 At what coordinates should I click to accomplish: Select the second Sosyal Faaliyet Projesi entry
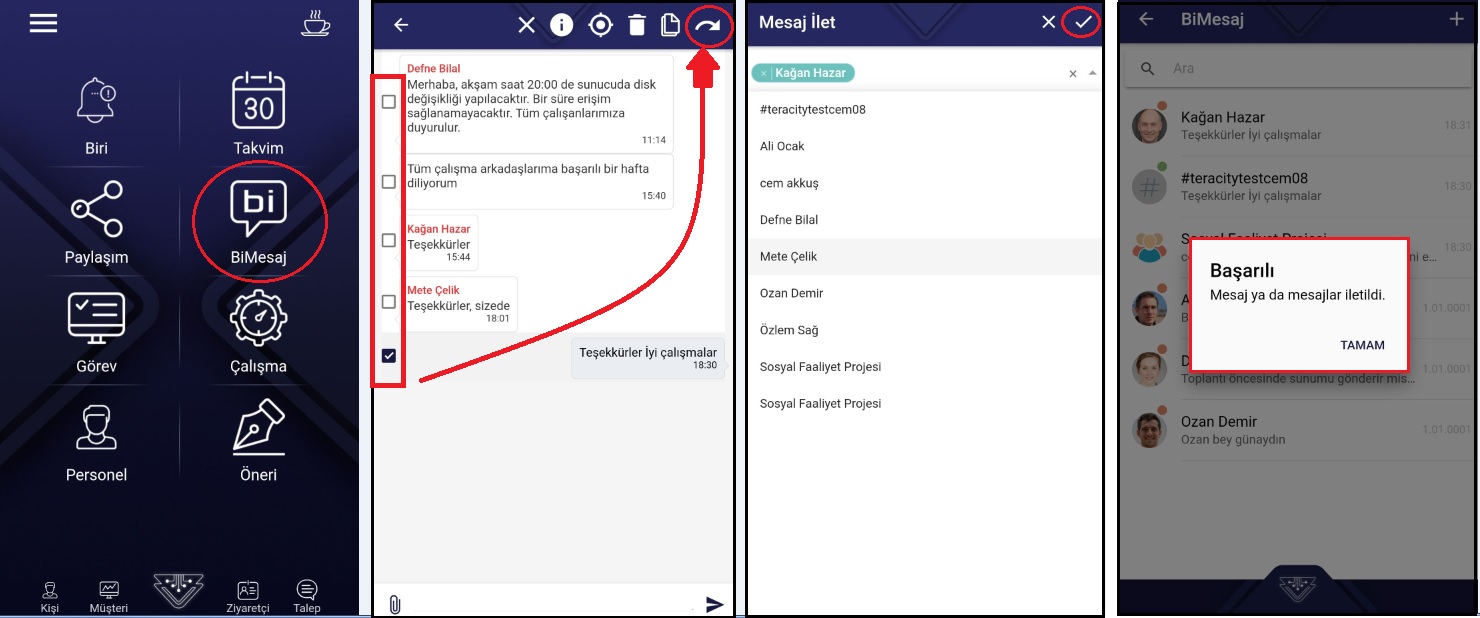tap(924, 404)
